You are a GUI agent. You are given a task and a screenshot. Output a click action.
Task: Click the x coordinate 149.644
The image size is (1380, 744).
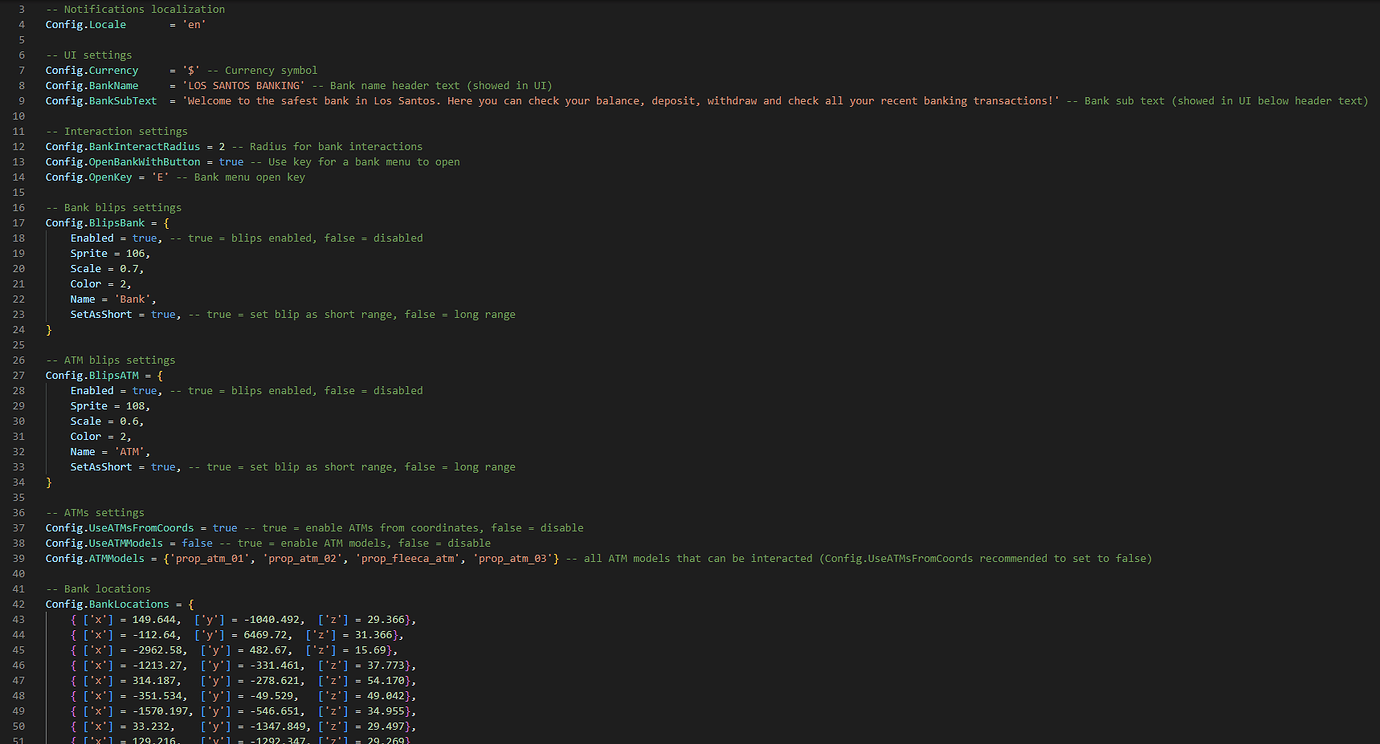pos(154,619)
